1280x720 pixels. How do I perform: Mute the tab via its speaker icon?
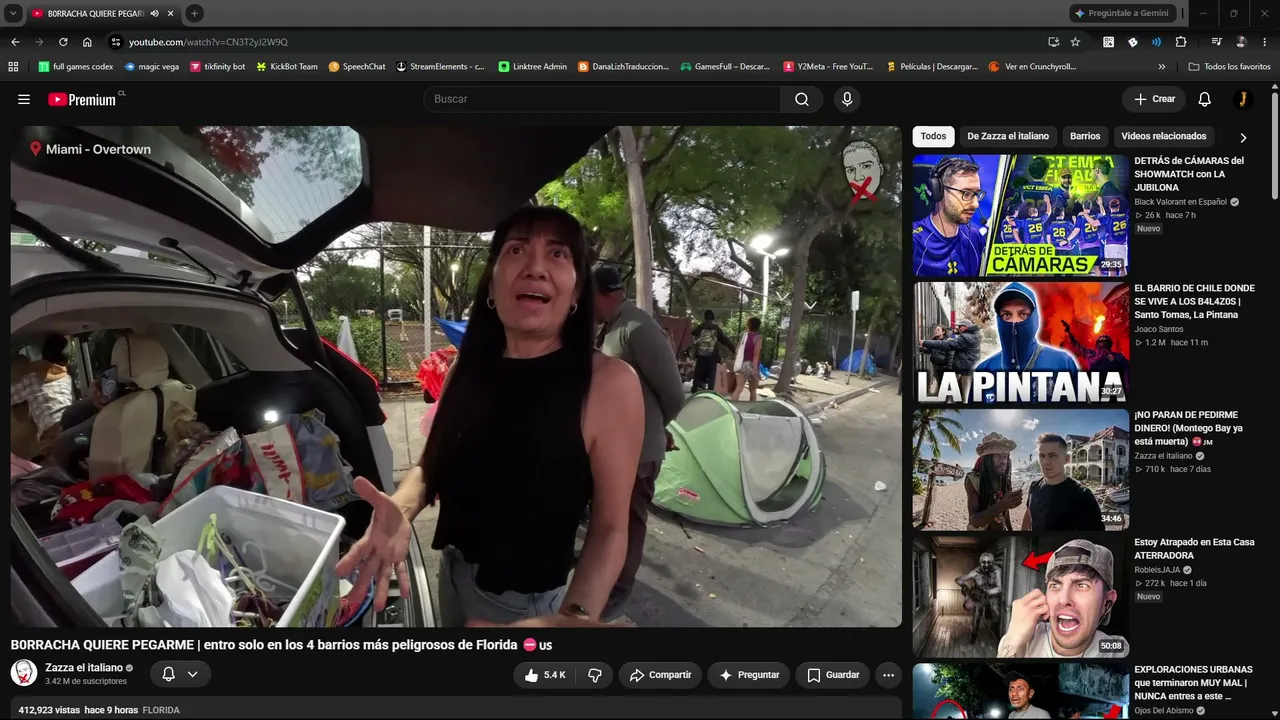(x=154, y=13)
